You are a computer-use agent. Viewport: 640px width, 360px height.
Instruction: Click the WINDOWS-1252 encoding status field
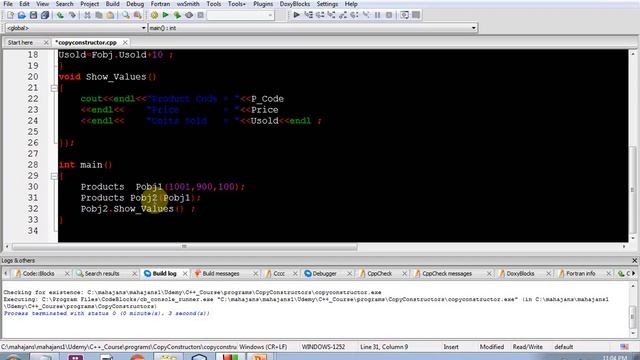pyautogui.click(x=323, y=347)
